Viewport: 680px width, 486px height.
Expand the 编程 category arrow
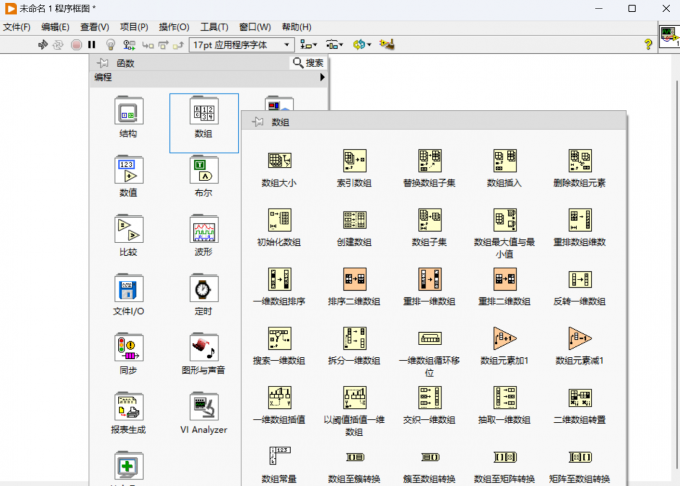pyautogui.click(x=322, y=77)
